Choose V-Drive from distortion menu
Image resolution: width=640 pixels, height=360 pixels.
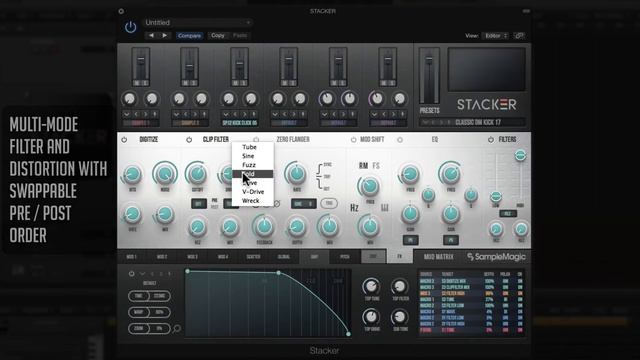(x=253, y=192)
